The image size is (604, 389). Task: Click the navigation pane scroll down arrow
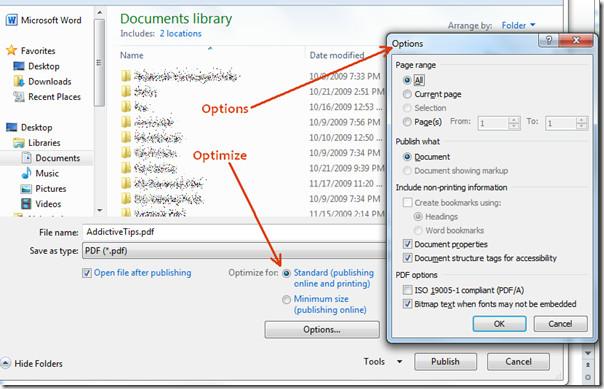[100, 210]
